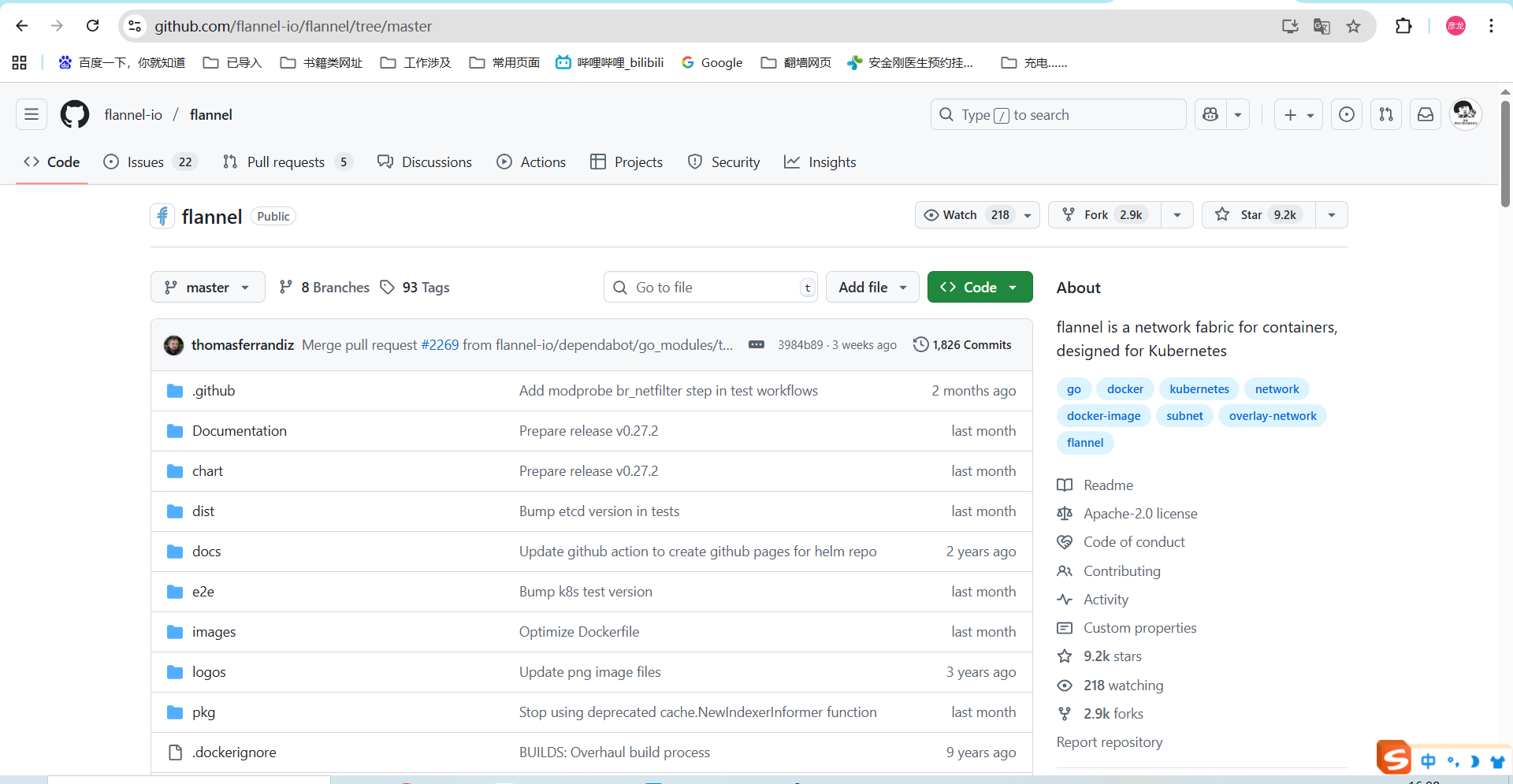
Task: Open the 1,826 Commits history
Action: [962, 345]
